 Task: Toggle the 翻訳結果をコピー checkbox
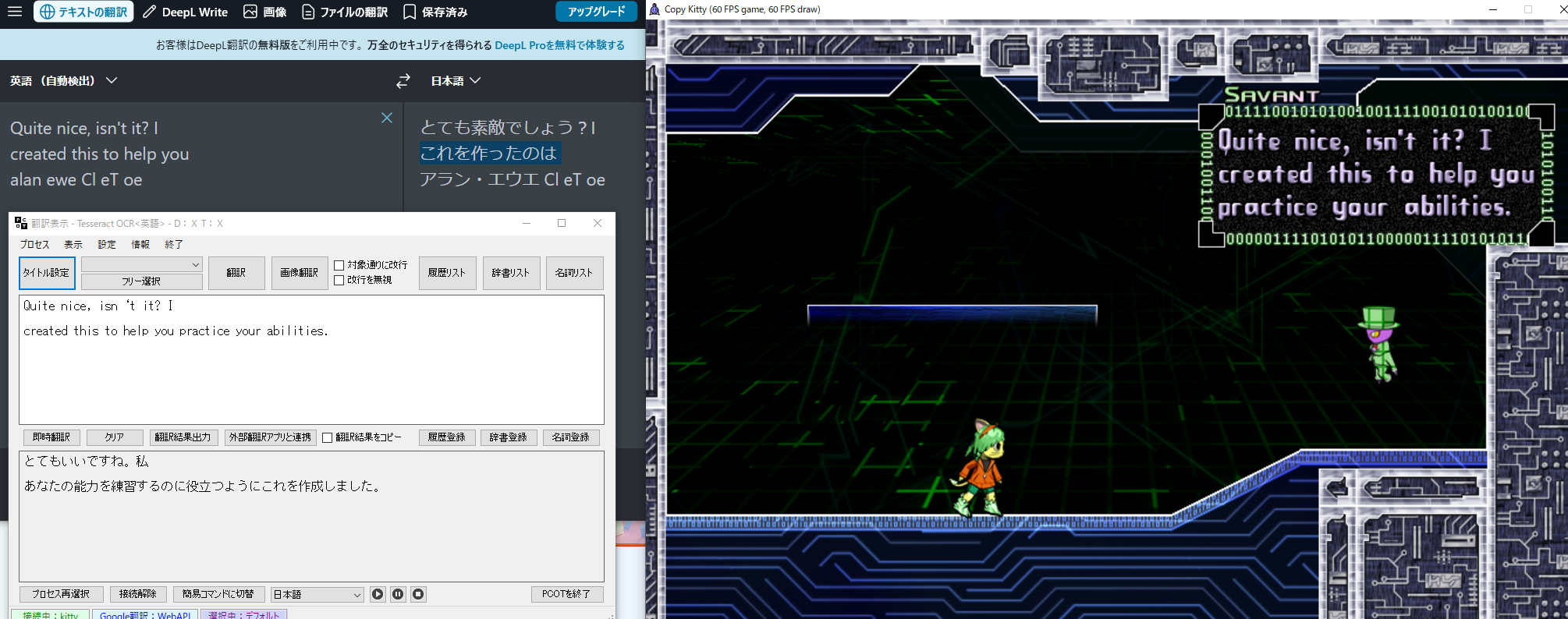pos(328,437)
